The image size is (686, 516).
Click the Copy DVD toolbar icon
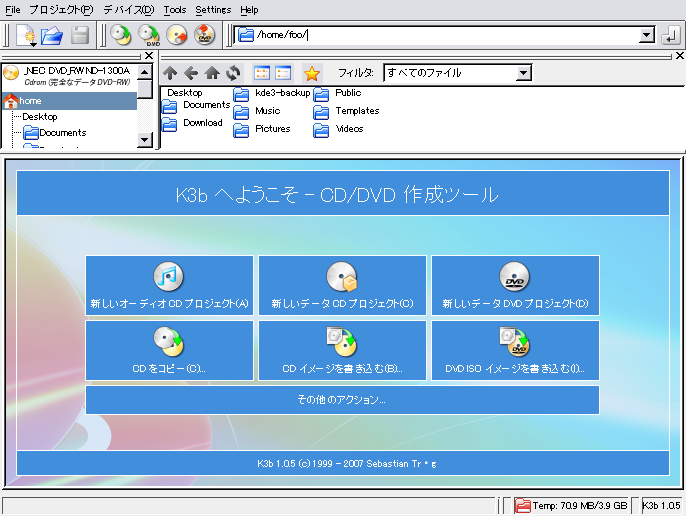tap(149, 36)
